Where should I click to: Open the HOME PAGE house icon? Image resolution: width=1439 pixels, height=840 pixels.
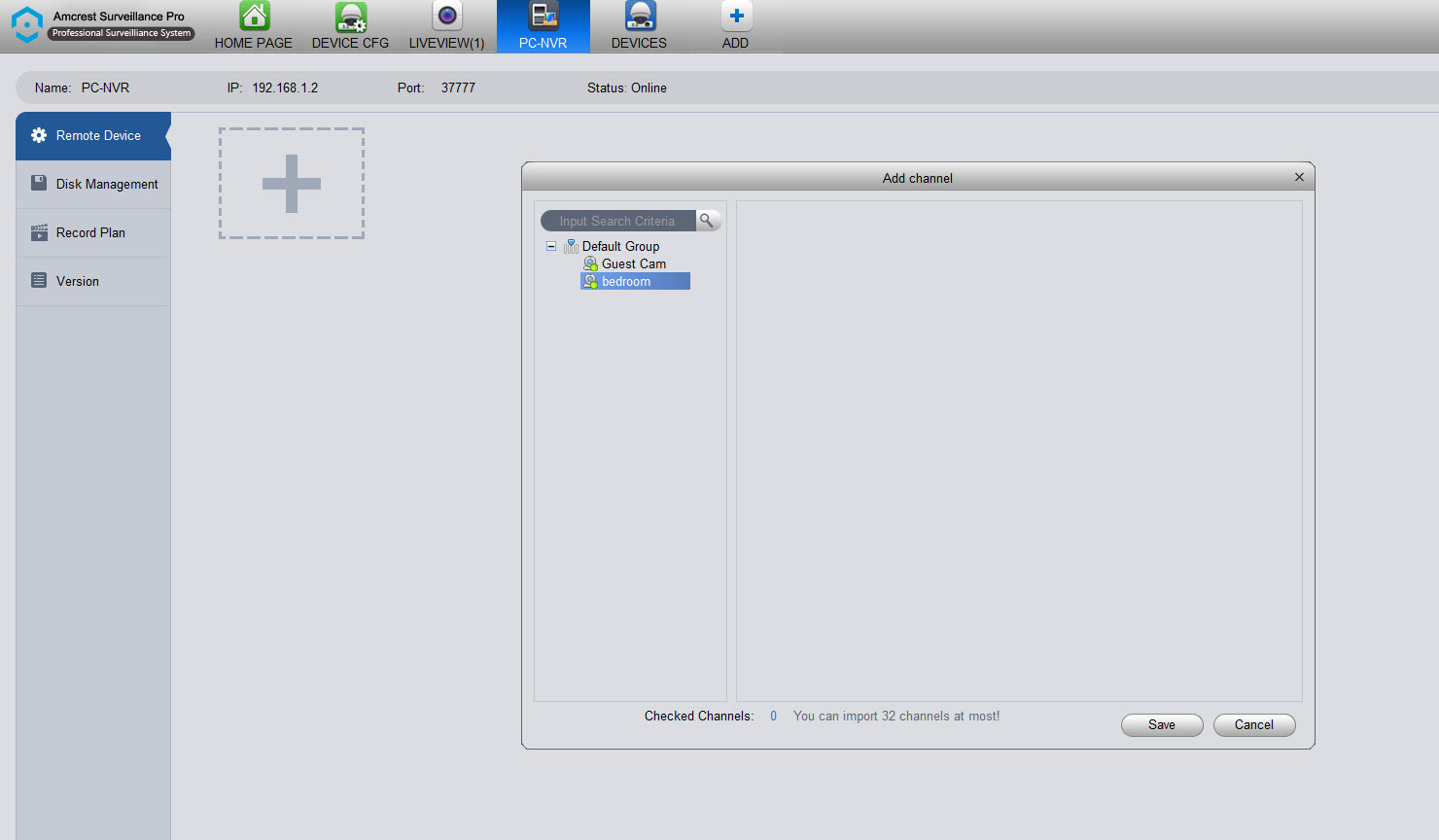click(x=254, y=17)
